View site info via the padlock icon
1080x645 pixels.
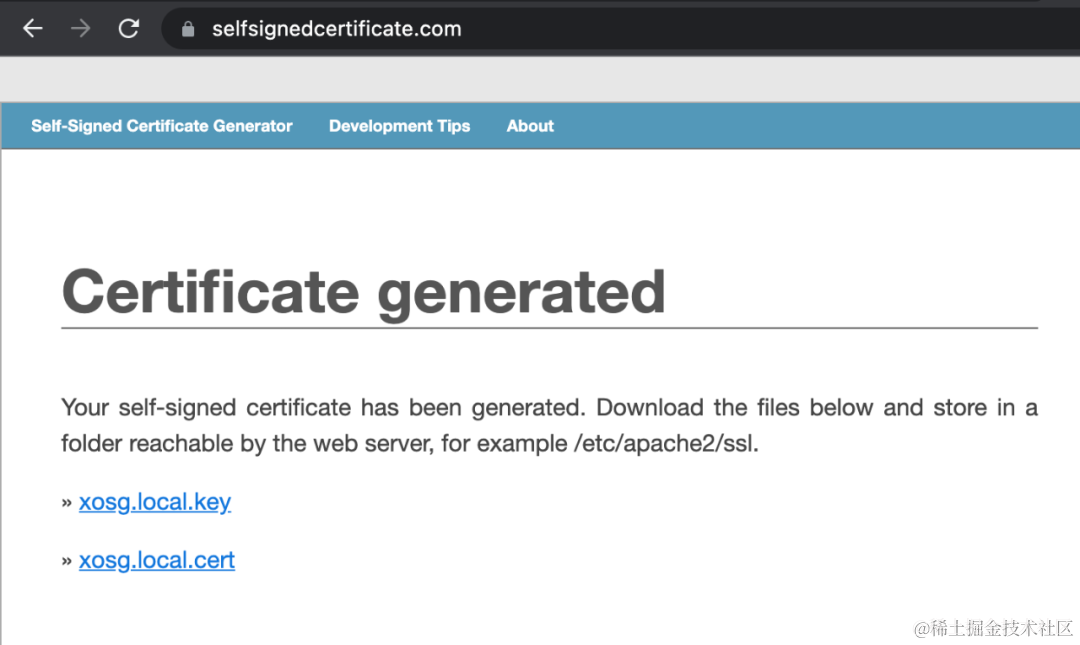(187, 29)
